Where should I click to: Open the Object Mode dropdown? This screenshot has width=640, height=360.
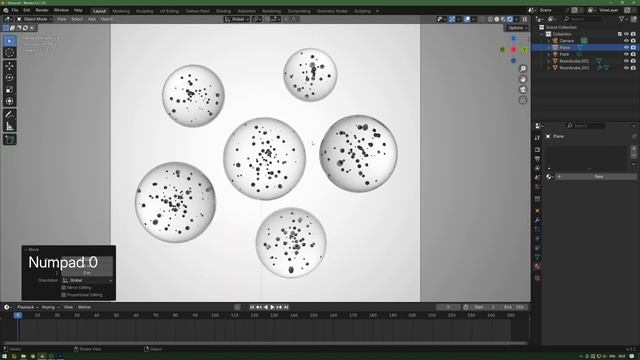coord(34,19)
